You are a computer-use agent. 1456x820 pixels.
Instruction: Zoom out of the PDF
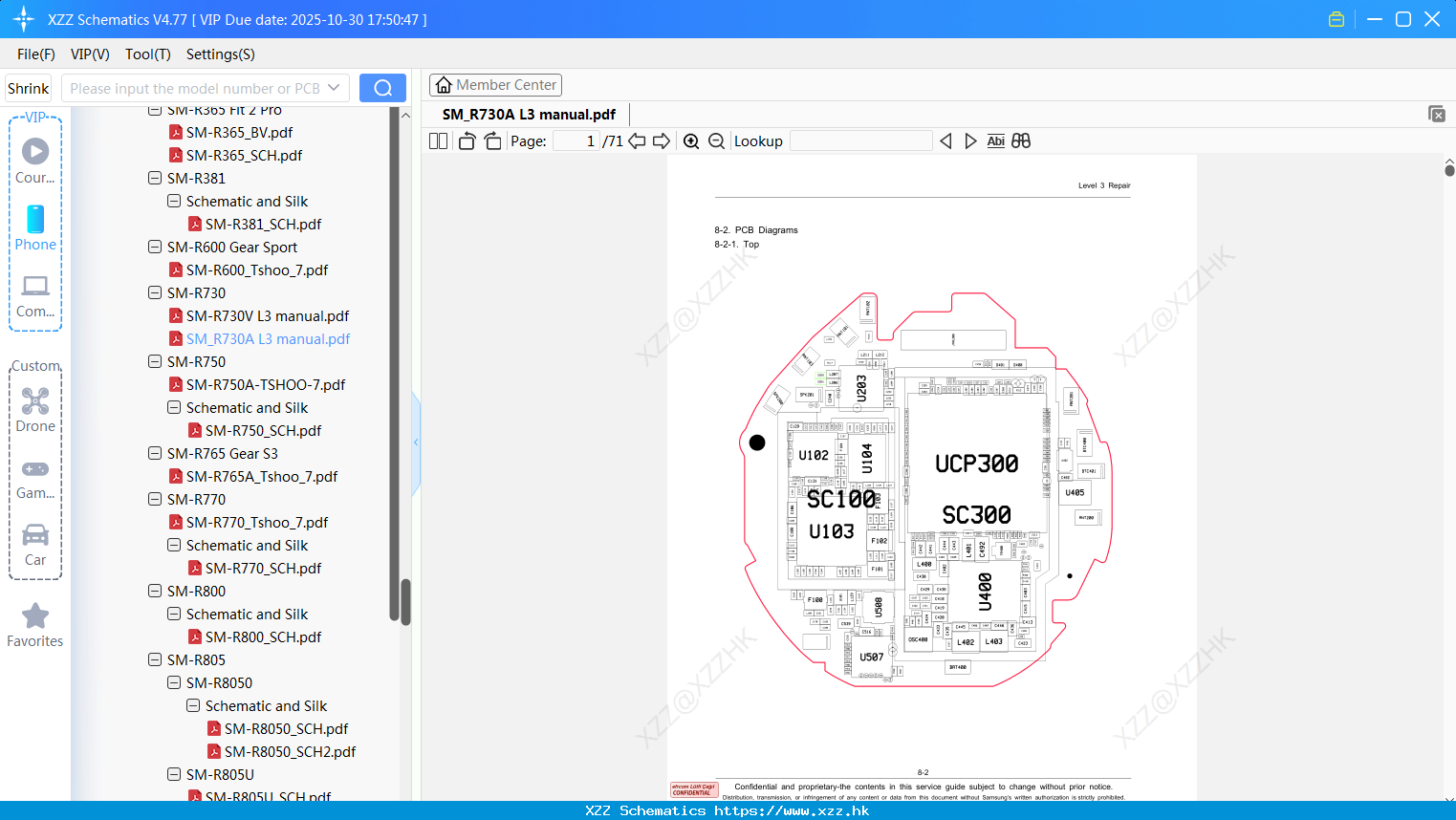716,141
